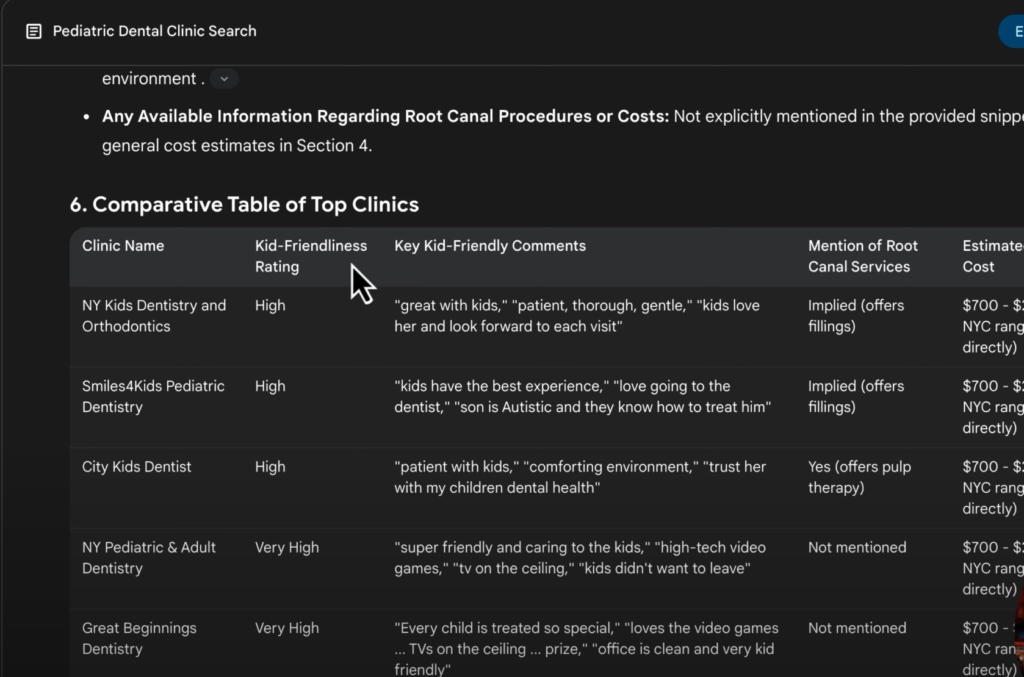The height and width of the screenshot is (677, 1024).
Task: Select the "Clinic Name" column header
Action: tap(123, 246)
